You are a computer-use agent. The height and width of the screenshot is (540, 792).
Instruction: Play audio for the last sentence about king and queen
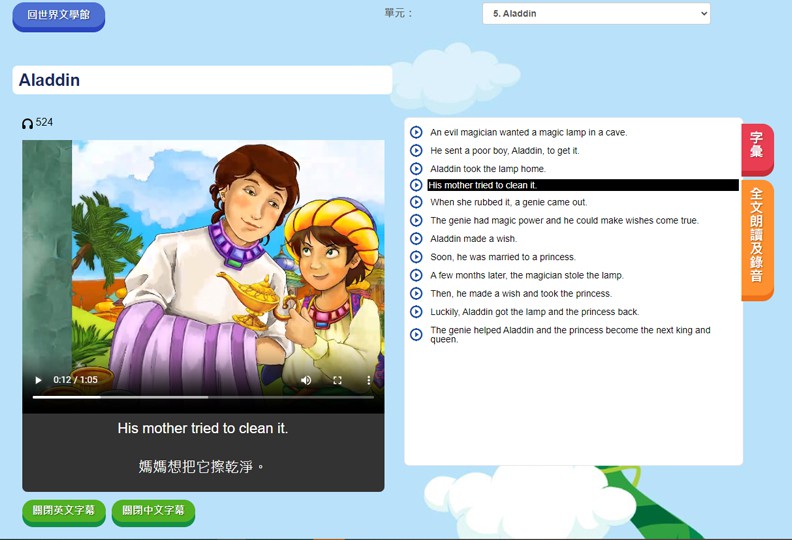pos(416,335)
